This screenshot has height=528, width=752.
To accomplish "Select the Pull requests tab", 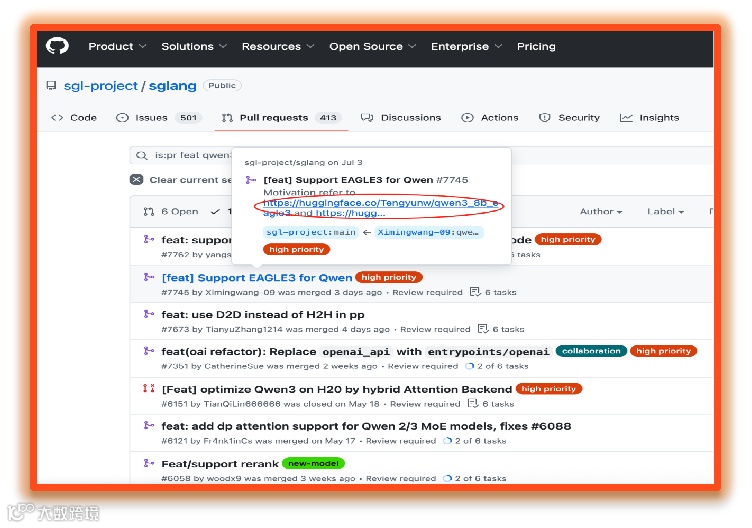I will pos(282,117).
